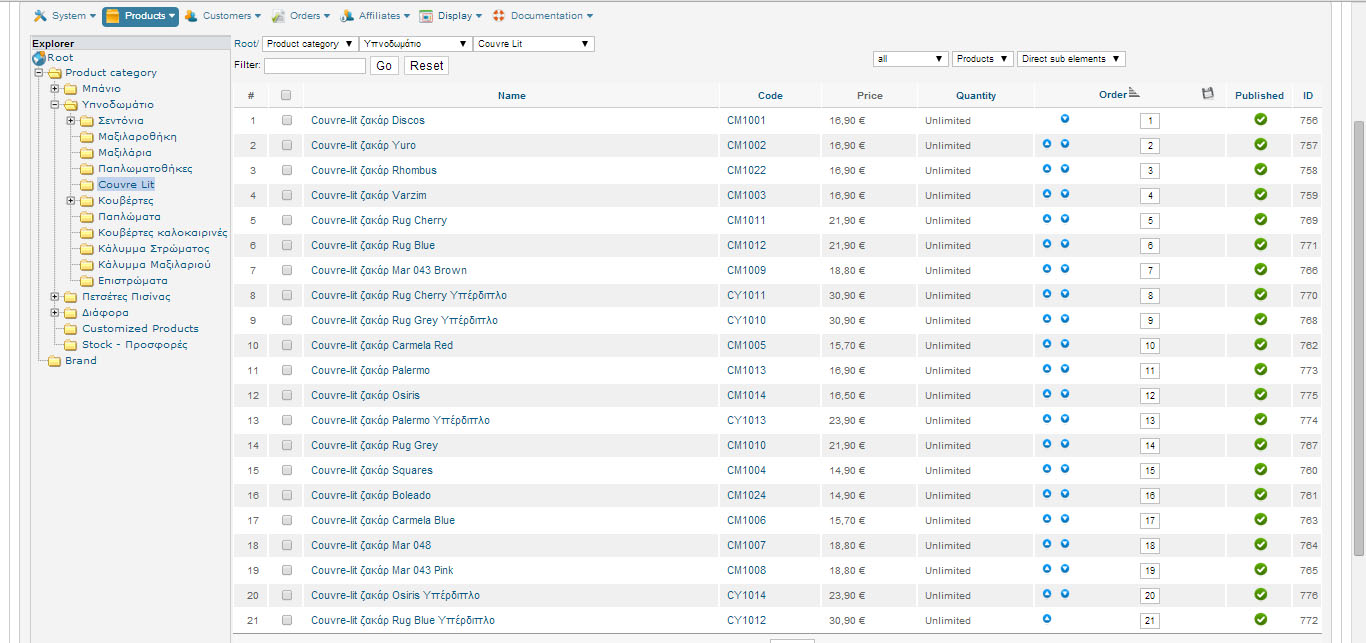The height and width of the screenshot is (643, 1366).
Task: Click the Root globe icon in Explorer
Action: 39,57
